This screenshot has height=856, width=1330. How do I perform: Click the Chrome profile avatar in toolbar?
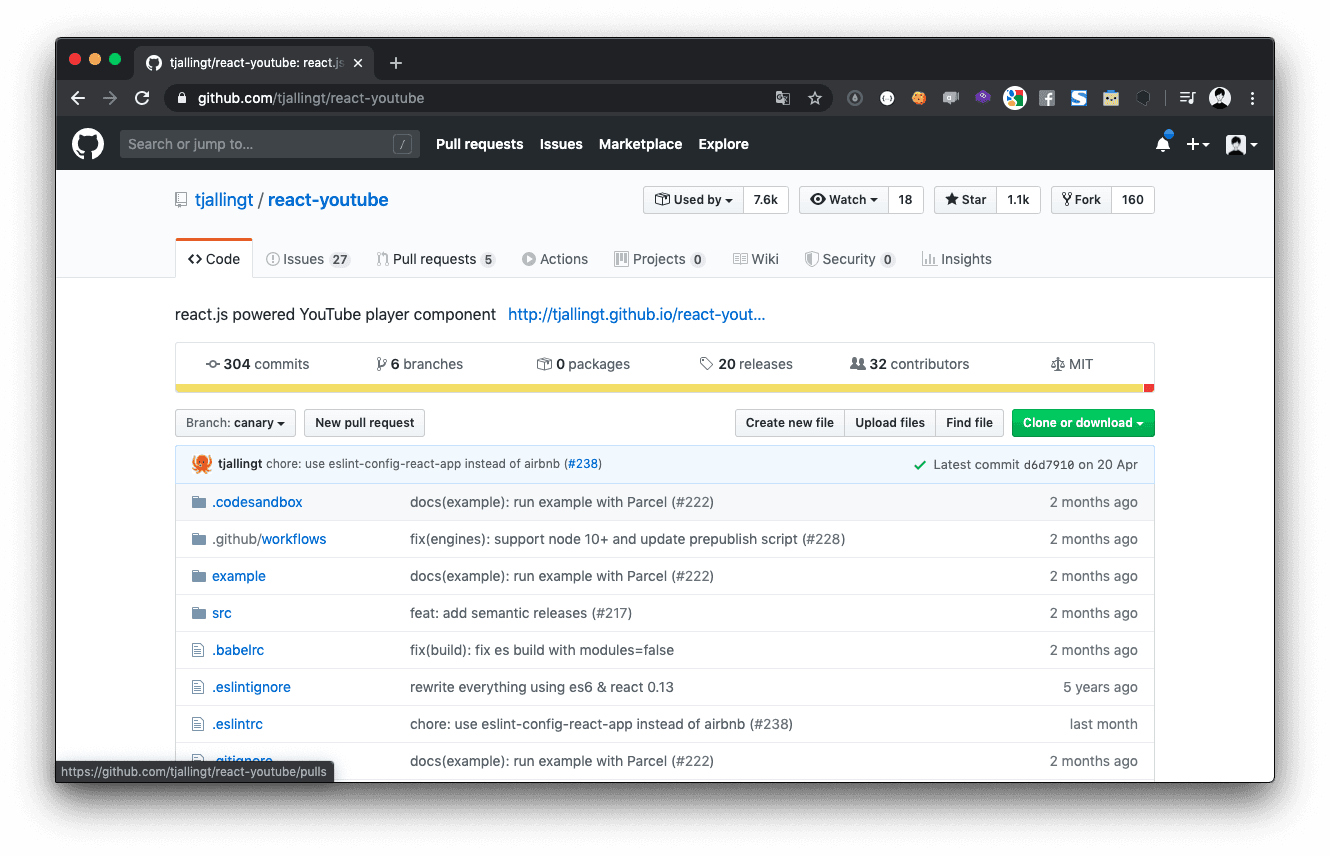coord(1220,98)
